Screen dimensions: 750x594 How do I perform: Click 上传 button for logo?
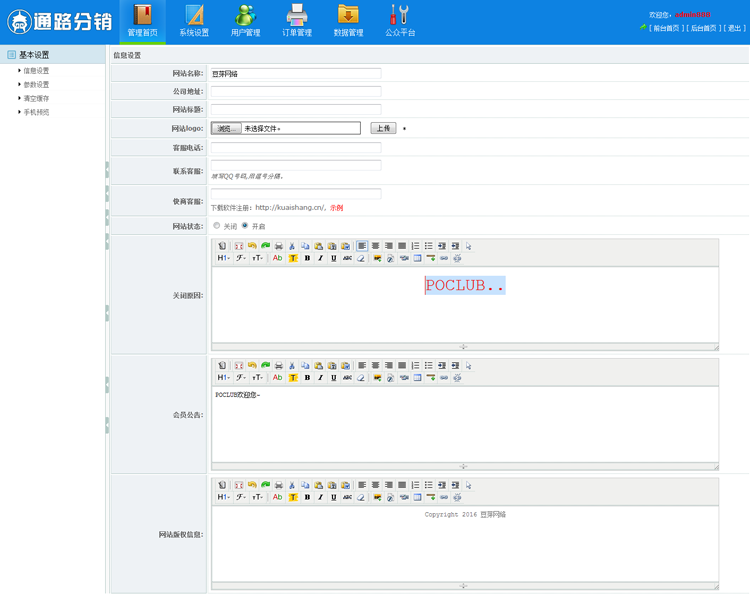point(383,128)
